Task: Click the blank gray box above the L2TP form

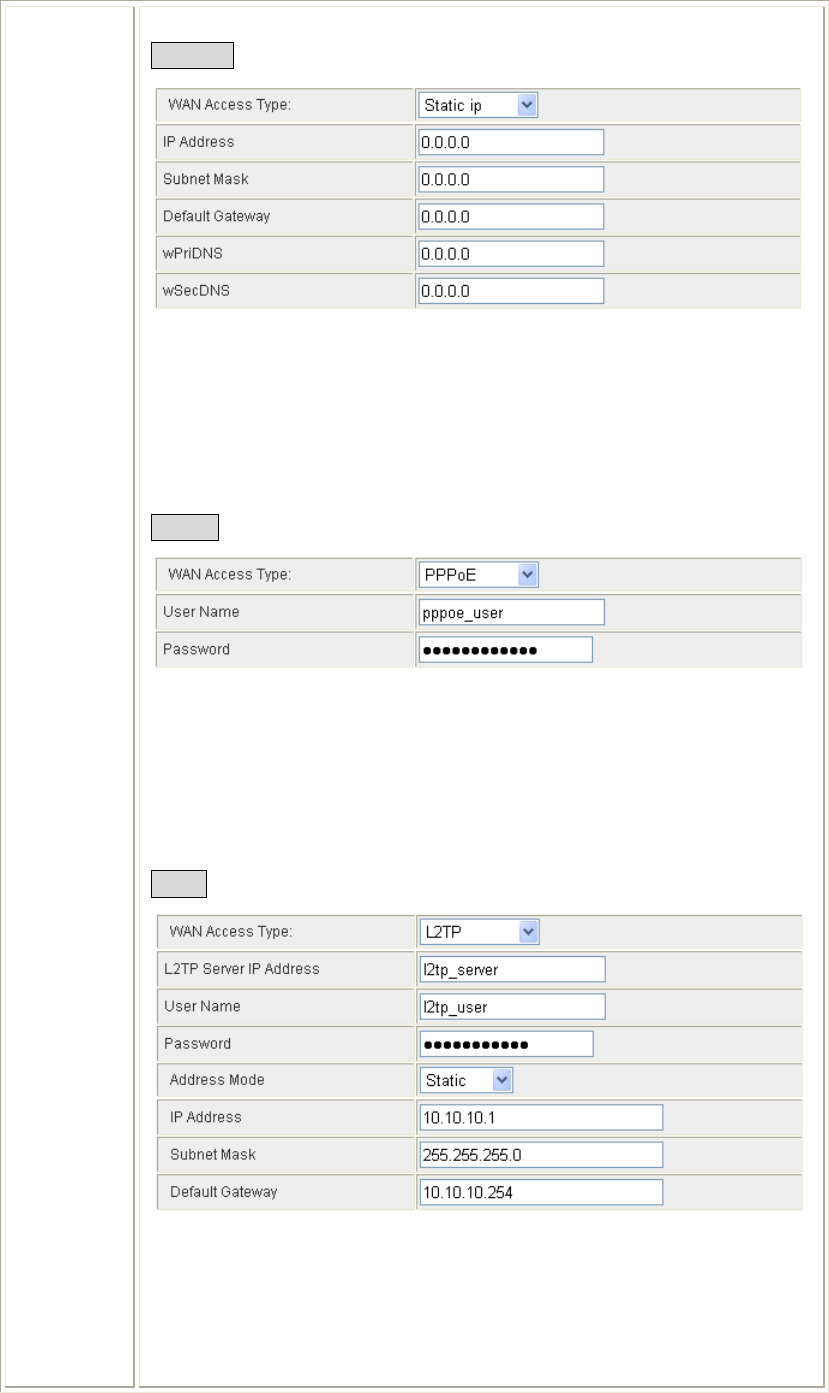Action: (179, 884)
